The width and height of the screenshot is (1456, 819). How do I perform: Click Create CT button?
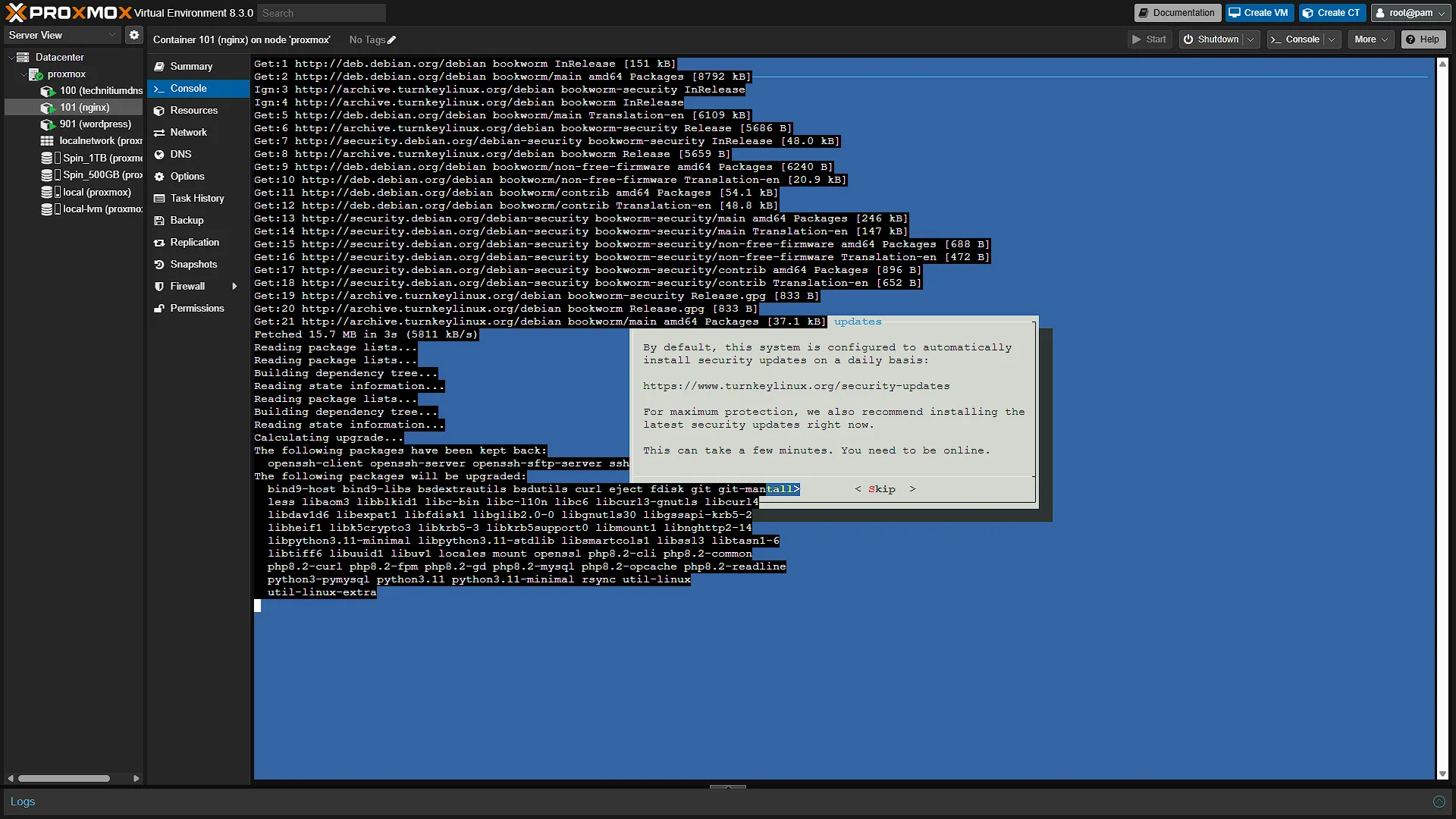point(1332,13)
